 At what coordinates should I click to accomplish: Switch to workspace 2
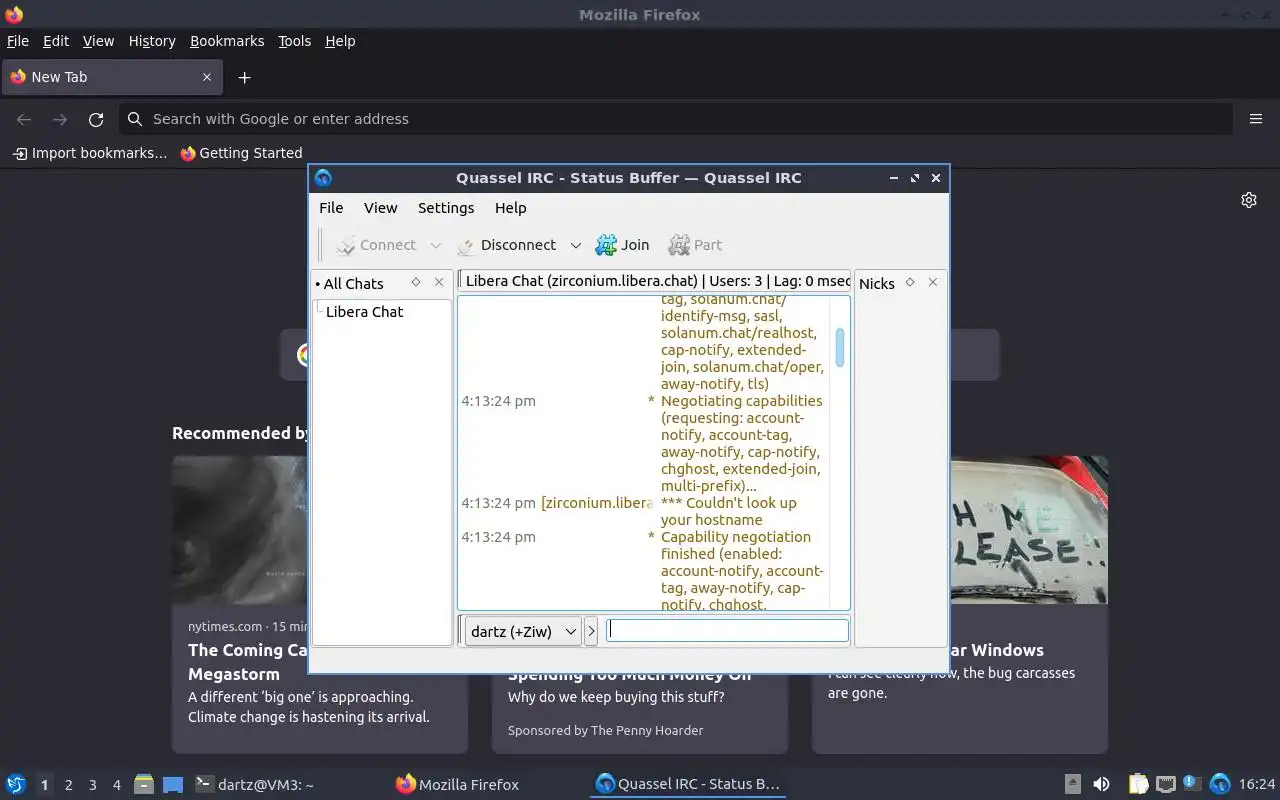[x=68, y=785]
